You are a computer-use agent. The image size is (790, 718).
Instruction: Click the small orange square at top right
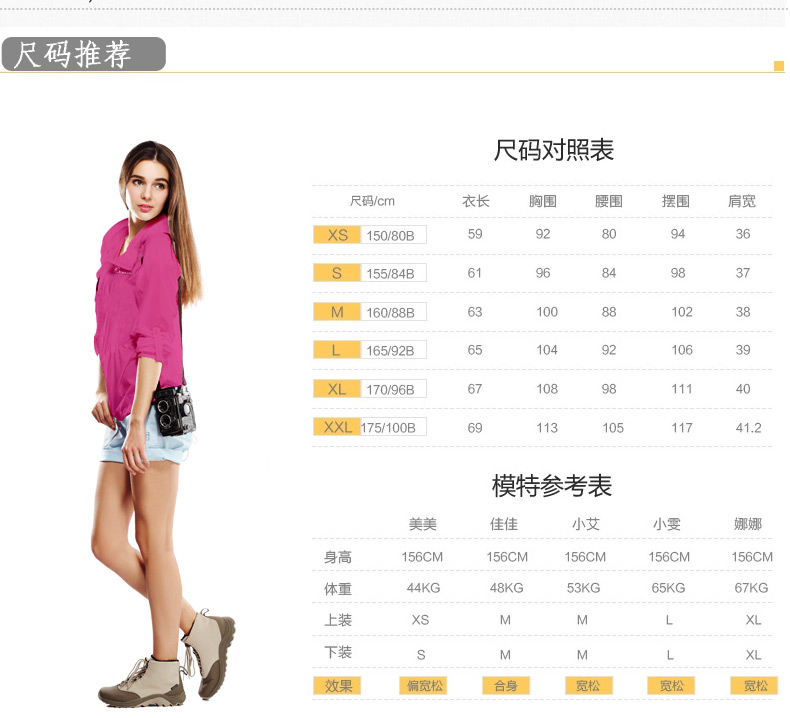tap(779, 66)
